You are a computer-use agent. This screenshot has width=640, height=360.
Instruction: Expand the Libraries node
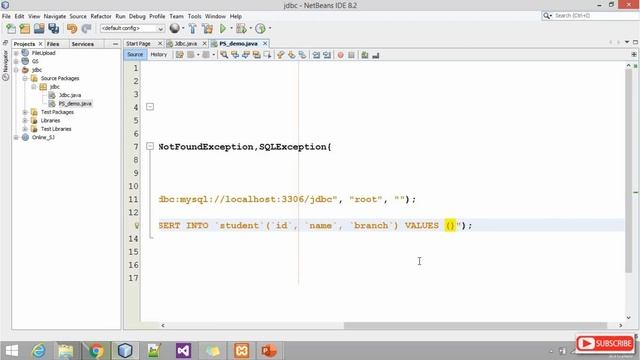25,120
